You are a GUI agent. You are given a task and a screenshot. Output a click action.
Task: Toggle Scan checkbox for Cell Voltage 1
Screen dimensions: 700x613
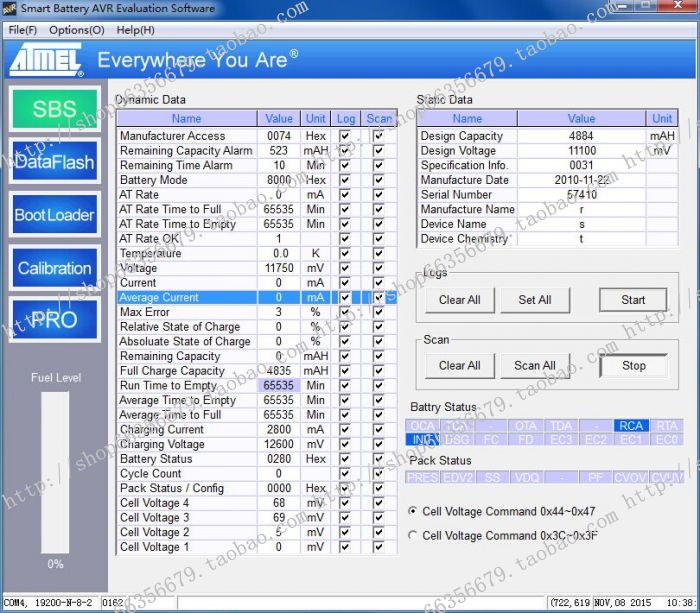378,546
